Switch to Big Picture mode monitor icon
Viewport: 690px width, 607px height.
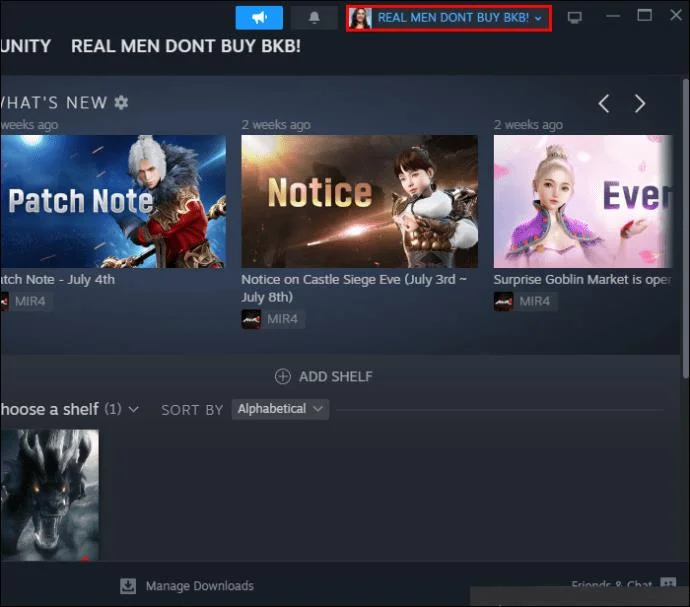(x=574, y=18)
